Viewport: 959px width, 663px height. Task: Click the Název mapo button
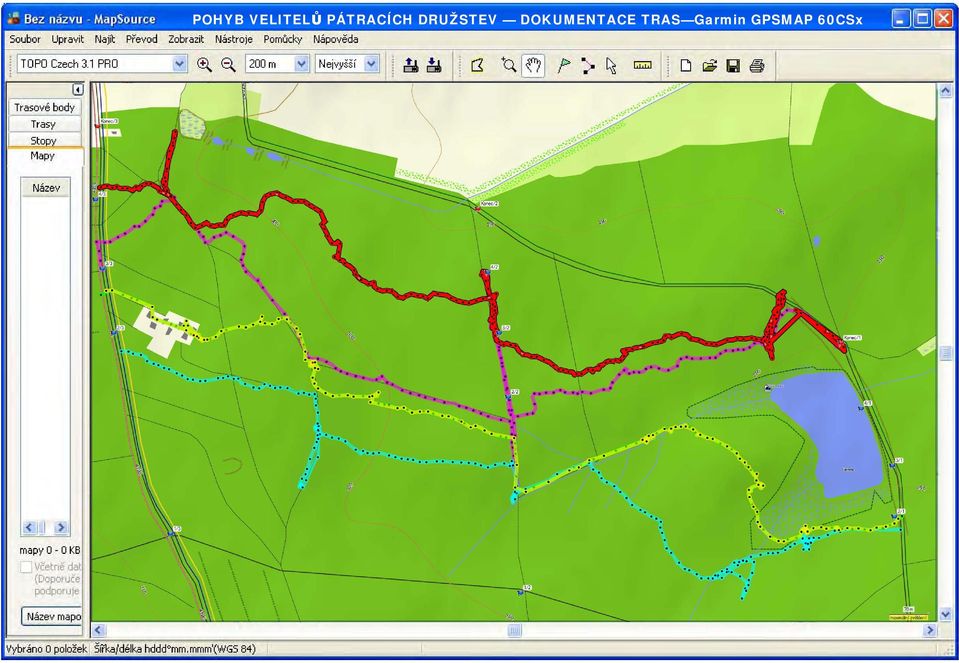tap(52, 617)
